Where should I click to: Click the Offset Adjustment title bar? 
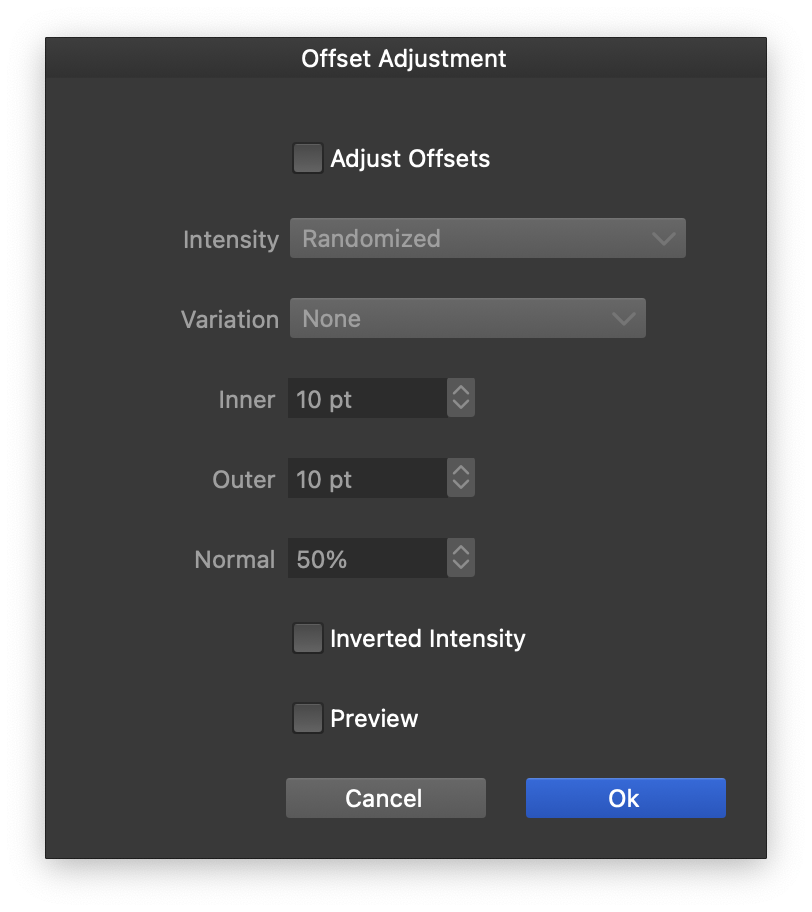click(x=404, y=59)
